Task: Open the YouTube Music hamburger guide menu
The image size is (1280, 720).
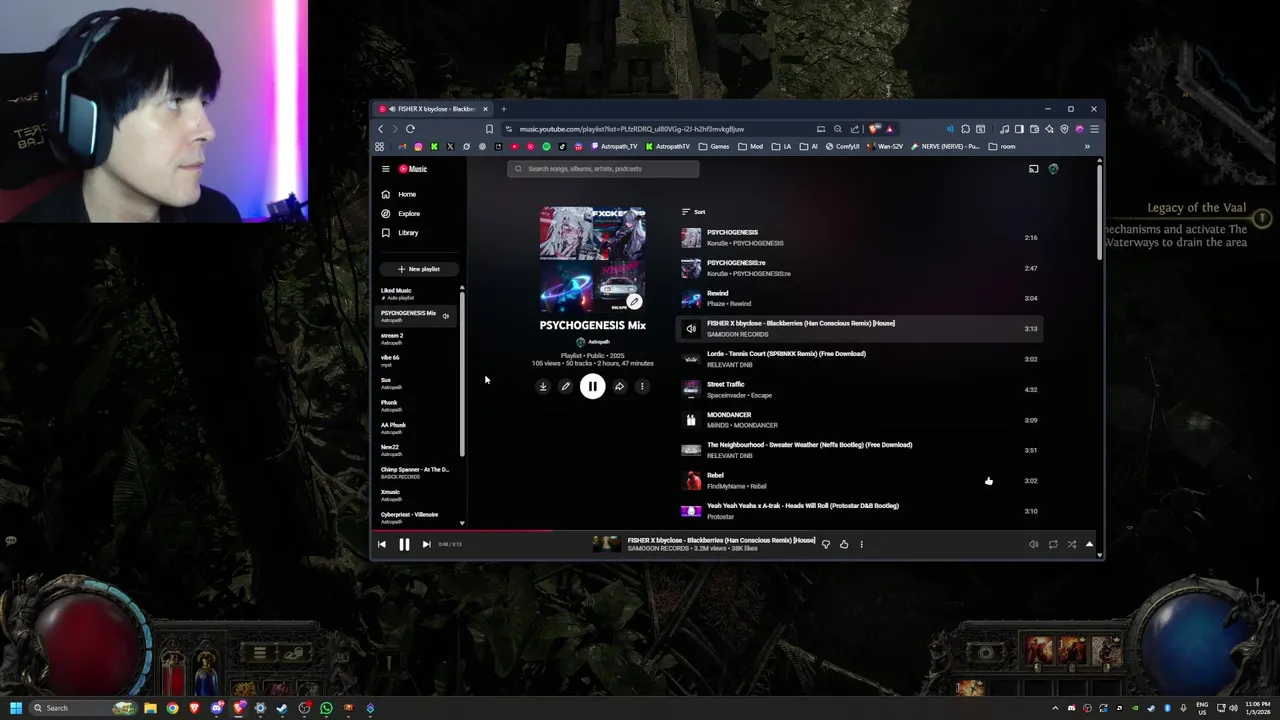Action: (x=385, y=169)
